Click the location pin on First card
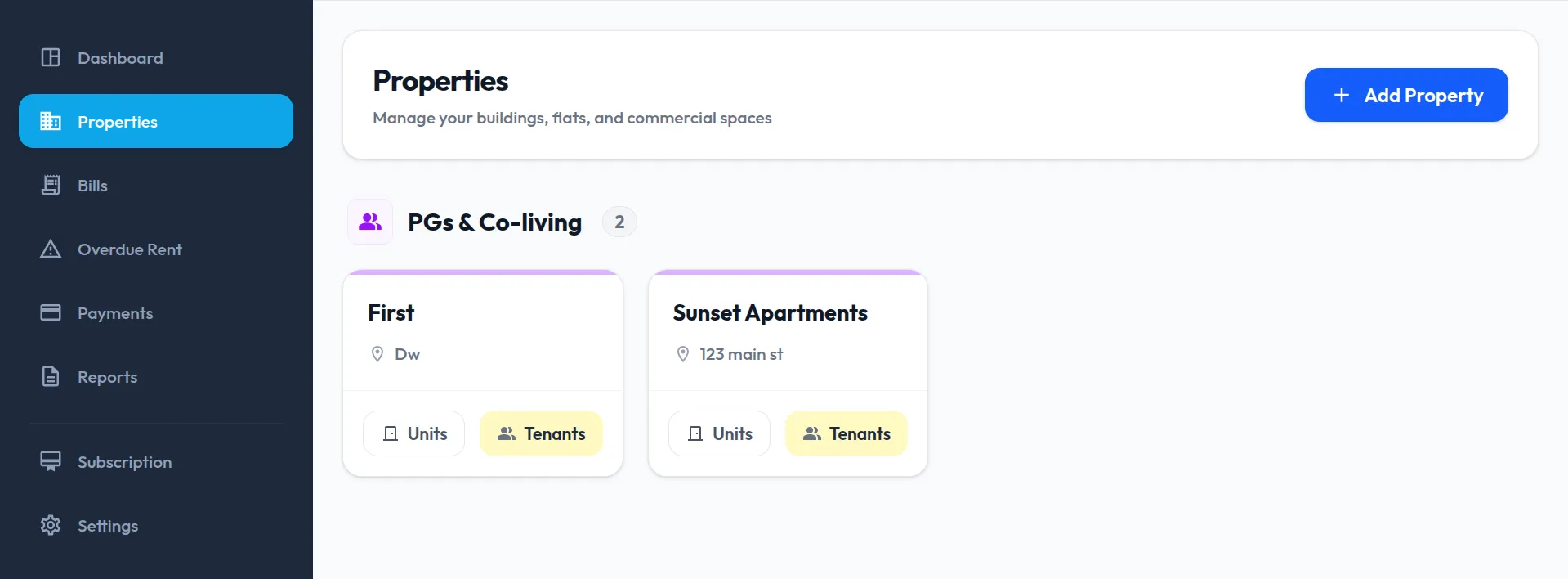 coord(377,354)
